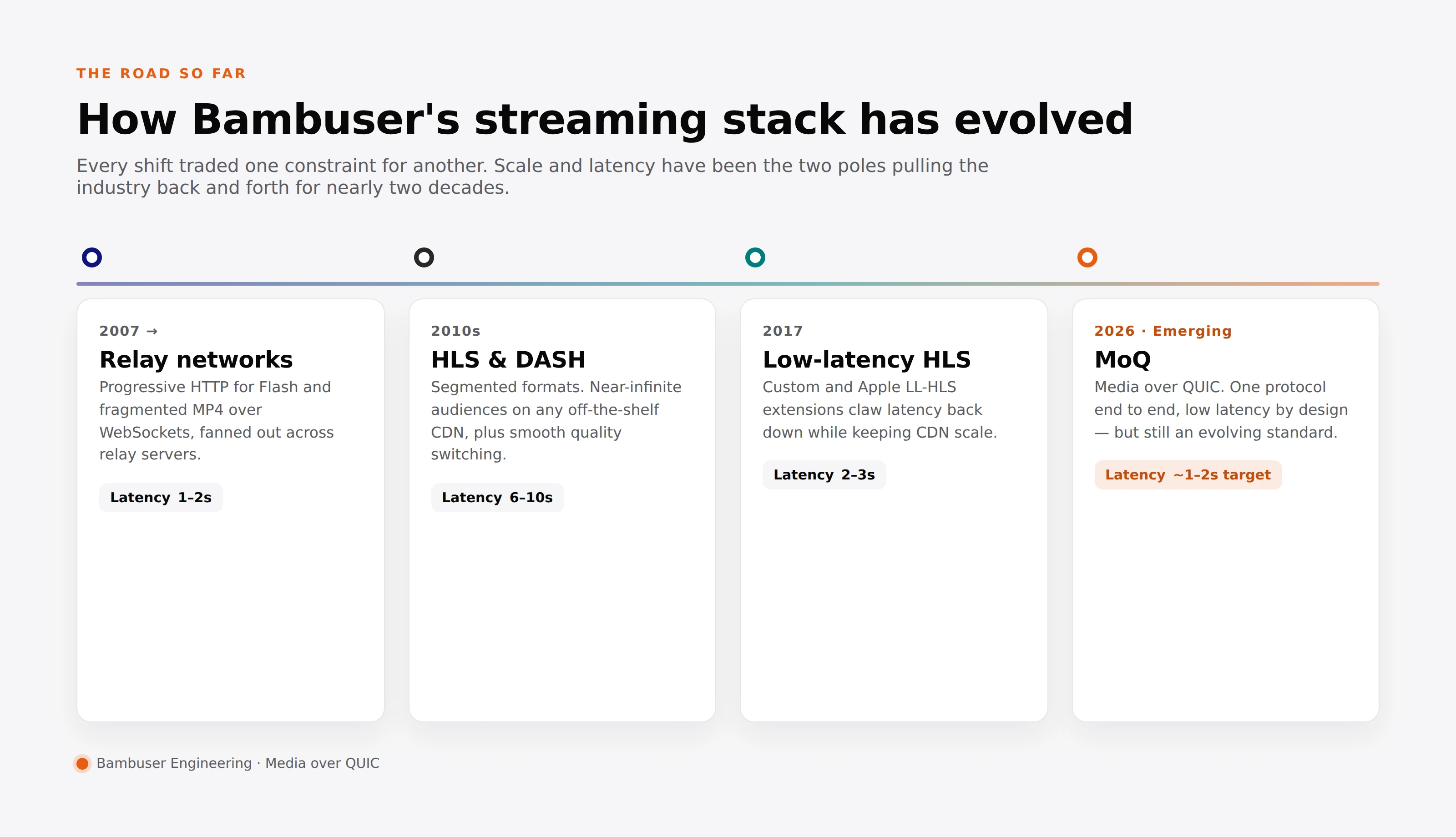Click the dark gray timeline marker above HLS & DASH
Image resolution: width=1456 pixels, height=837 pixels.
point(424,257)
